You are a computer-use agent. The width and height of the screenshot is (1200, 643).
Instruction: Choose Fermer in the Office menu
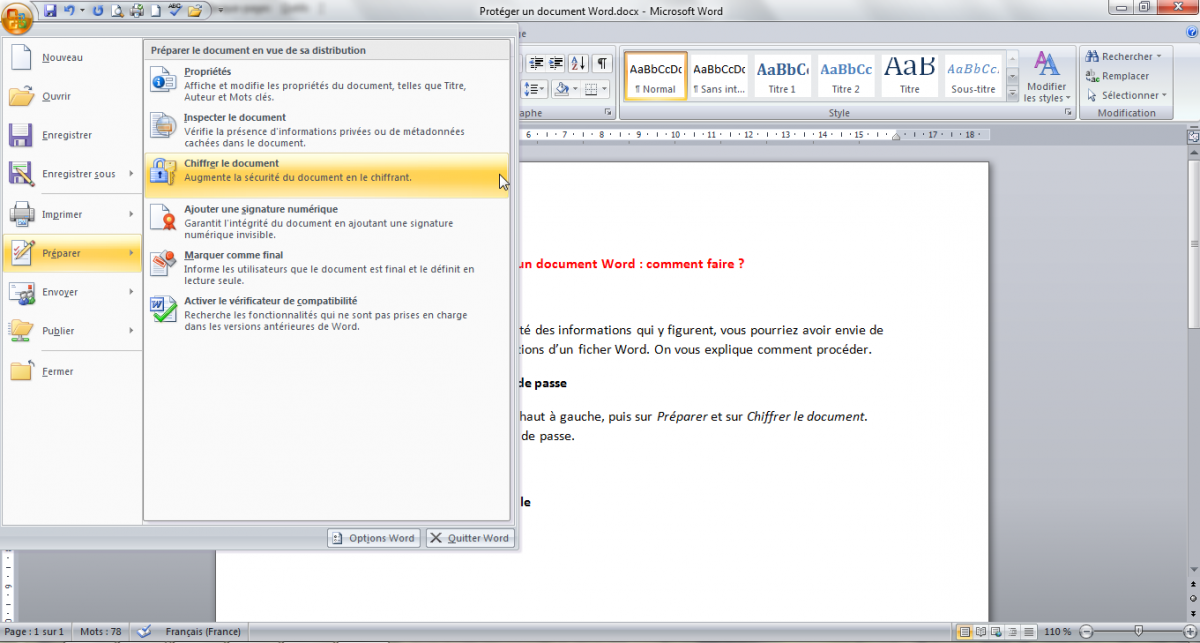[x=72, y=371]
